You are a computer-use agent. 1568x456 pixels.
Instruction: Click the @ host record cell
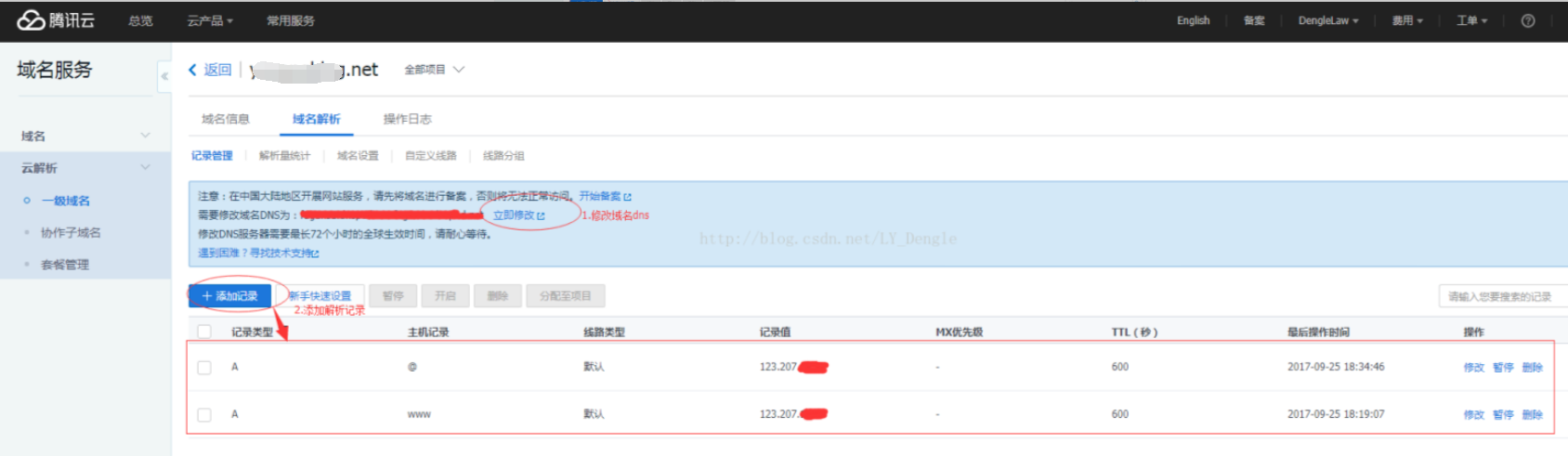[x=412, y=367]
